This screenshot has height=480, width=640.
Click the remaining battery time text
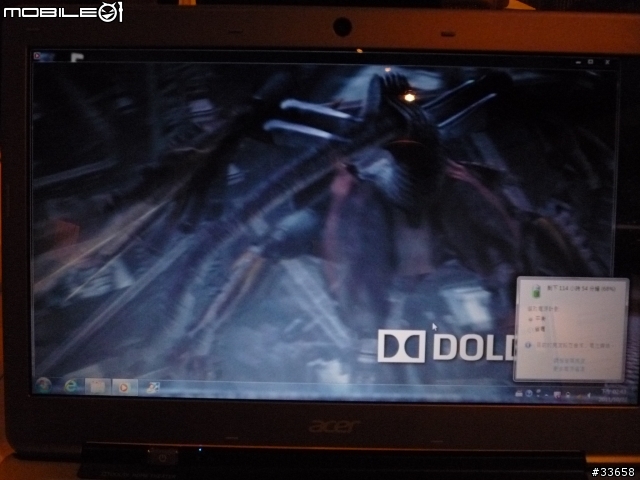[x=581, y=288]
